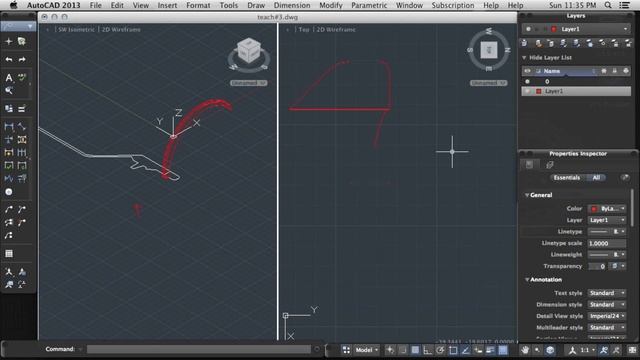Image resolution: width=640 pixels, height=360 pixels.
Task: Toggle Polar tracking in status bar
Action: pyautogui.click(x=440, y=350)
